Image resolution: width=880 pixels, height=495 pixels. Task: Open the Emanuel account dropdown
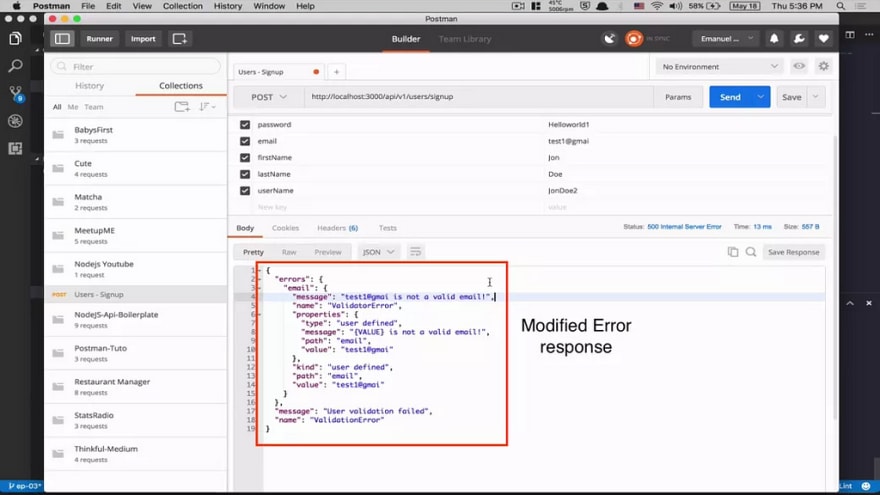tap(727, 39)
